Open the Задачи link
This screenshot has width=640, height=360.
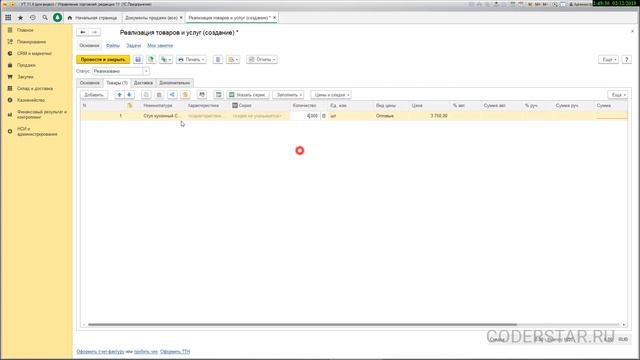coord(133,45)
